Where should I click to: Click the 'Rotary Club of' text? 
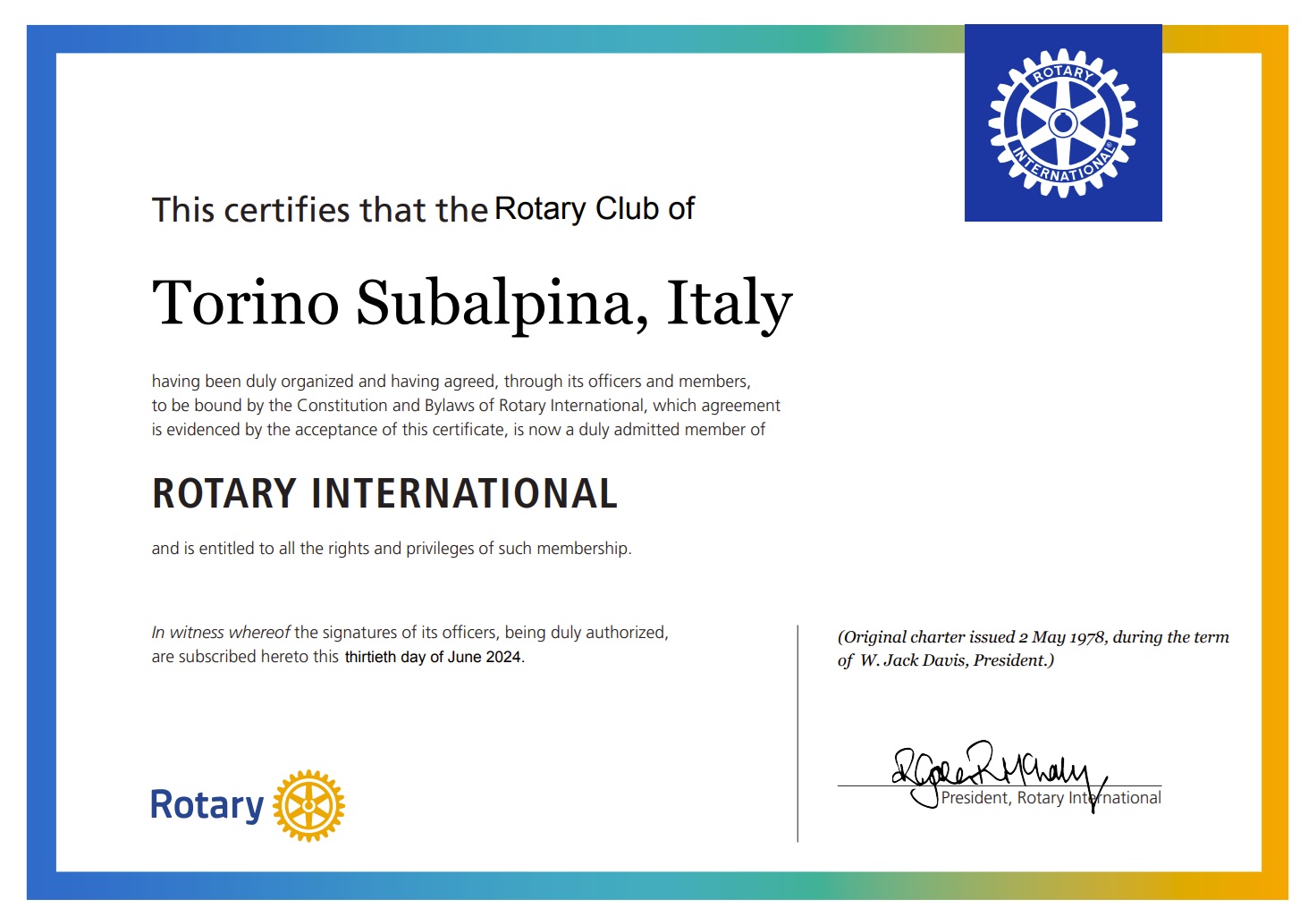595,209
